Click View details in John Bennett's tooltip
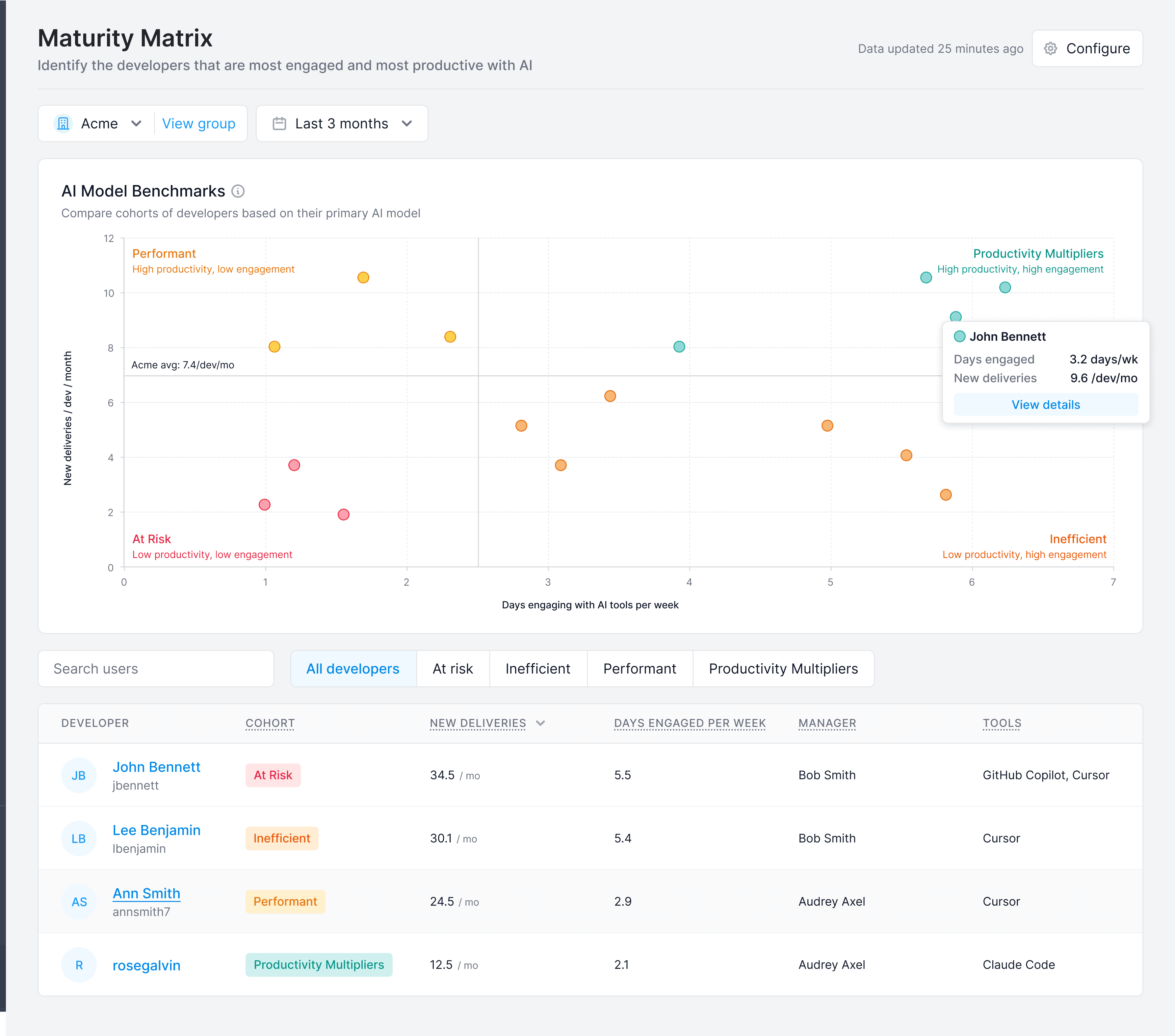Viewport: 1175px width, 1036px height. pos(1046,404)
